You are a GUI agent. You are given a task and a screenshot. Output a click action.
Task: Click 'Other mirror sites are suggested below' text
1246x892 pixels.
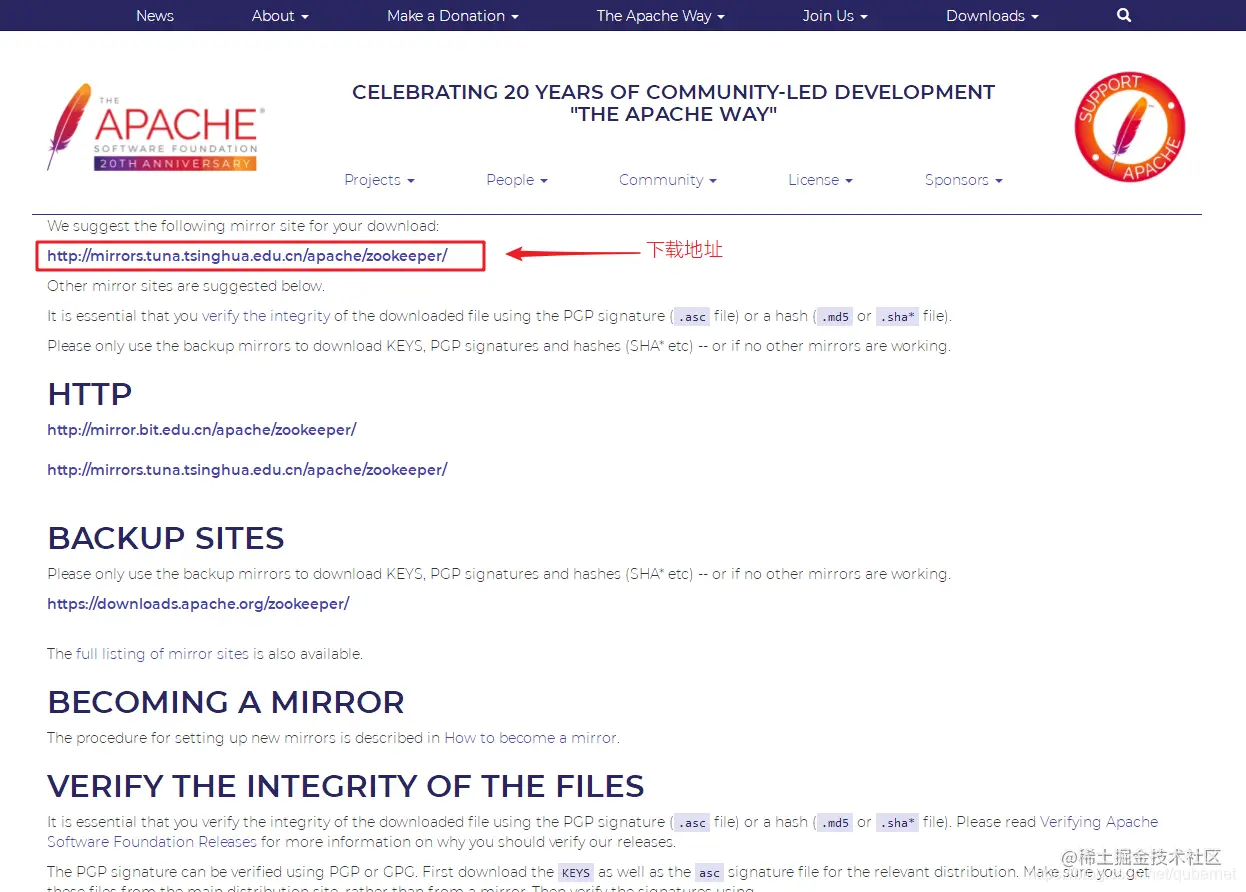(x=186, y=286)
